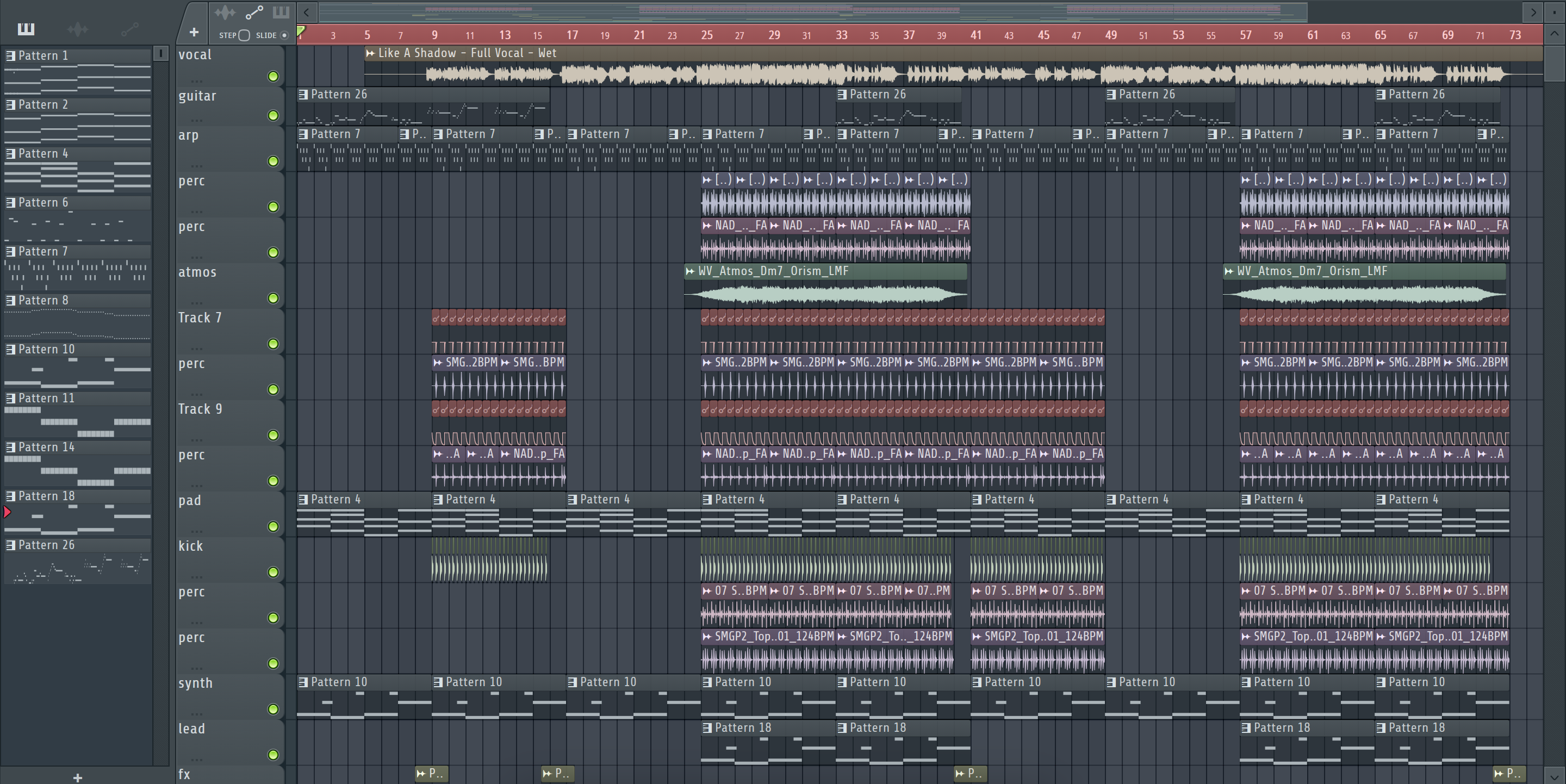Image resolution: width=1566 pixels, height=784 pixels.
Task: Click the guitar track name
Action: tap(197, 96)
